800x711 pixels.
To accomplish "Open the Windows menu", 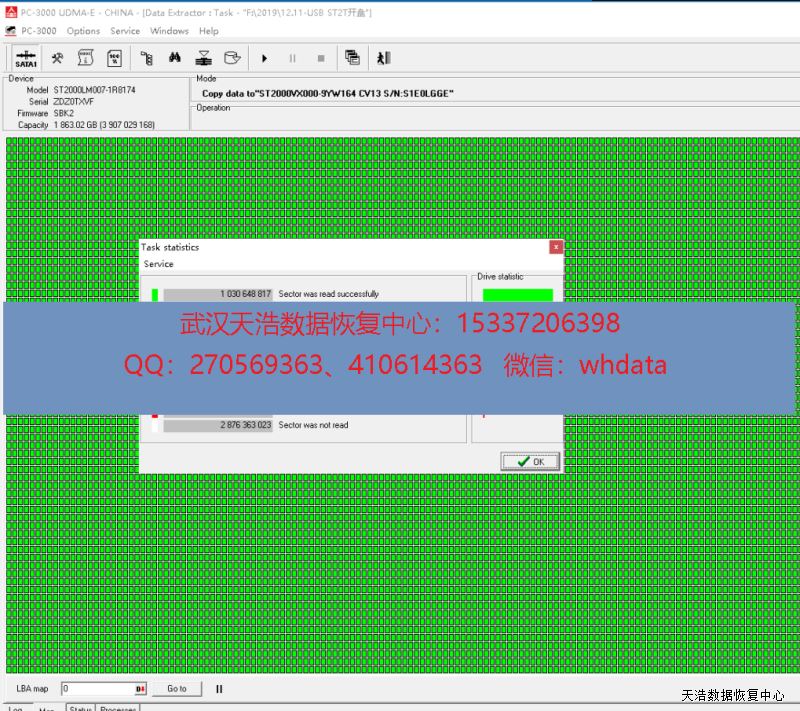I will 169,31.
